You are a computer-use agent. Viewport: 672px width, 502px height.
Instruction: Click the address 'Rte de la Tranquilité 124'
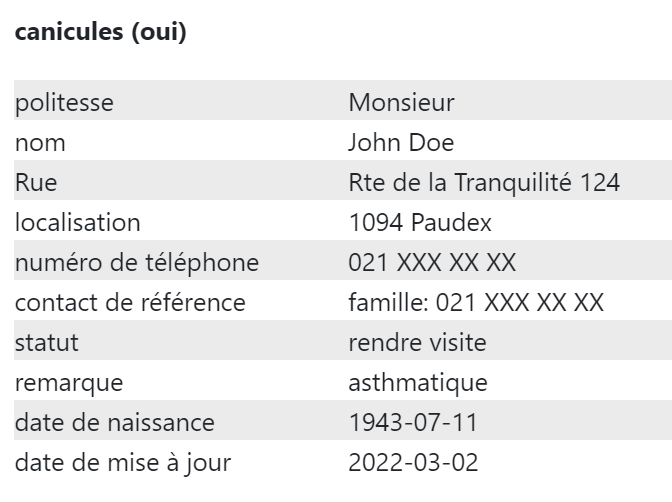point(484,183)
